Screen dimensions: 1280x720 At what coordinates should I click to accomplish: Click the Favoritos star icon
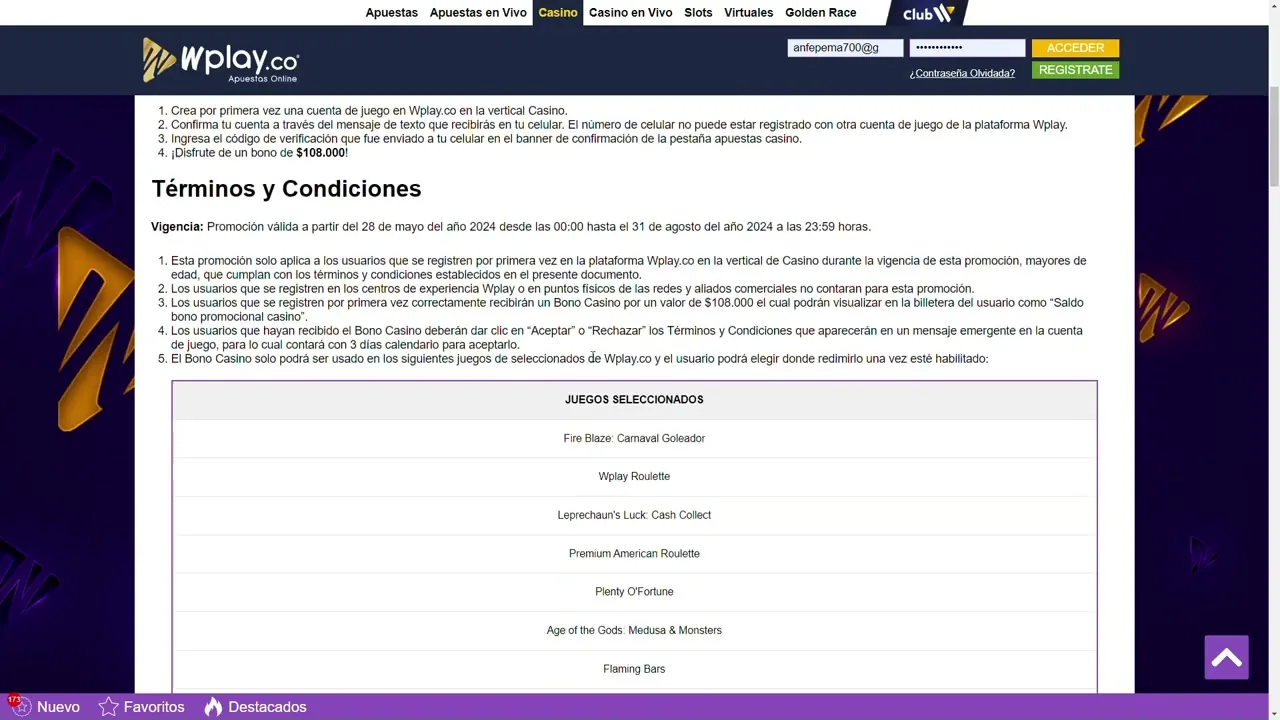point(108,707)
